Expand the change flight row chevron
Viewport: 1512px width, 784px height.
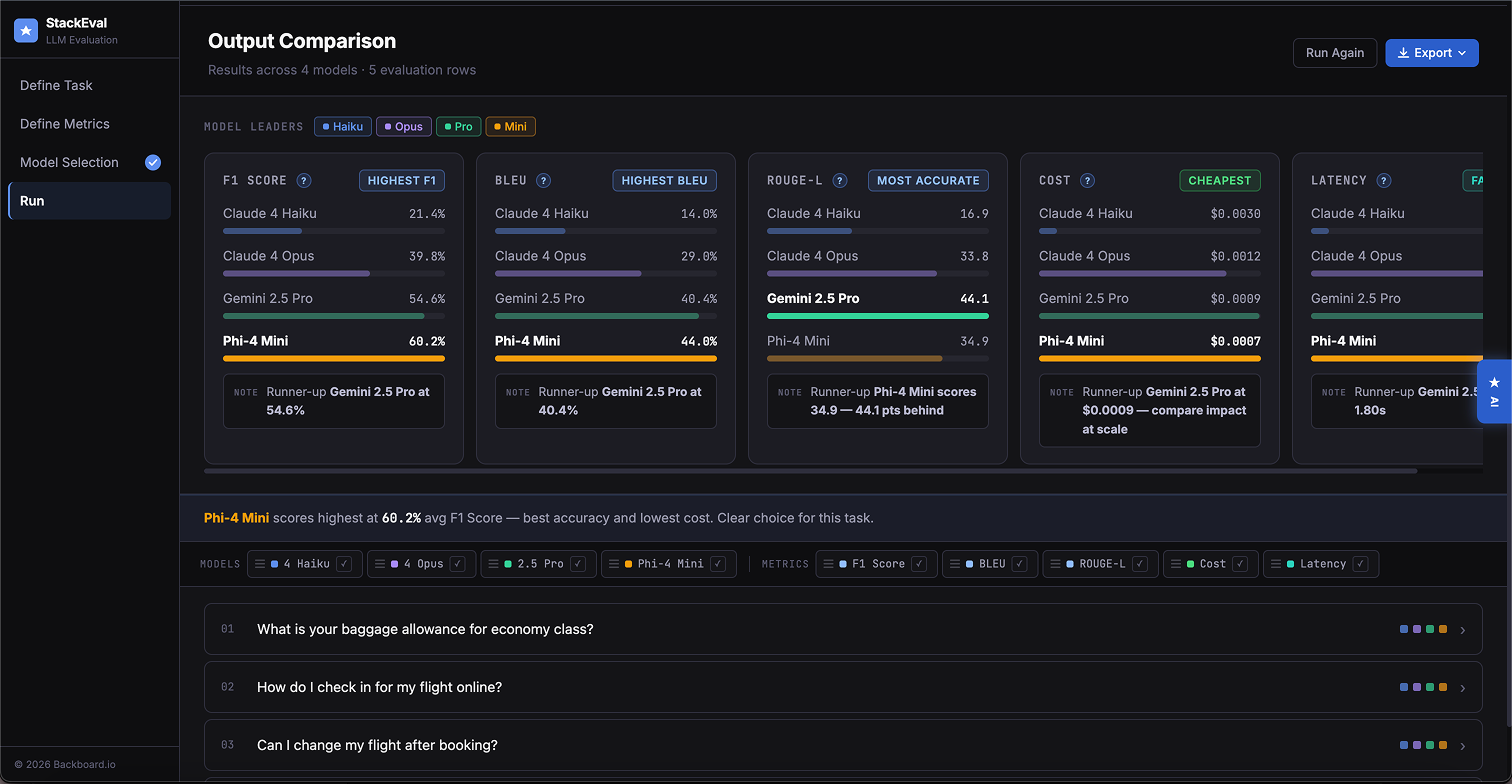(x=1463, y=746)
